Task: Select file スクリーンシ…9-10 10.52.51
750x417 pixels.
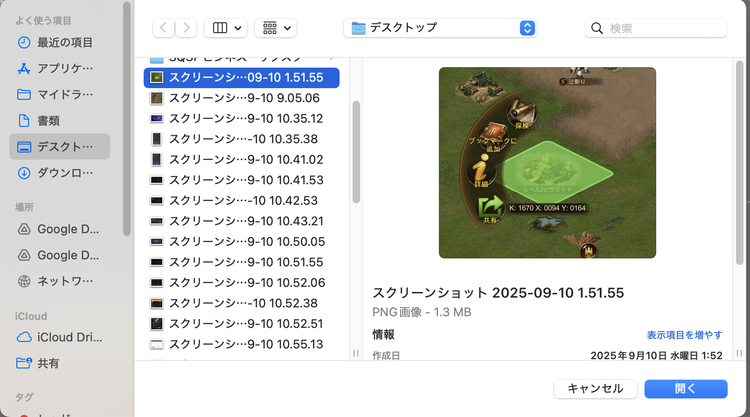Action: [242, 324]
